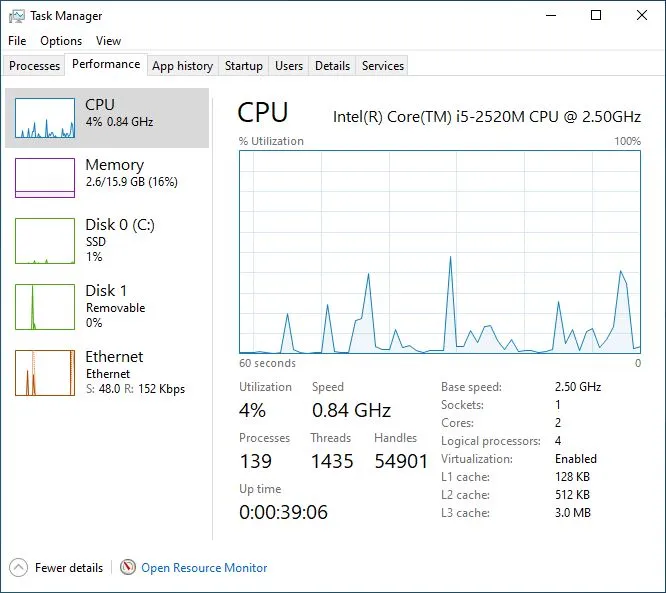666x593 pixels.
Task: Open the Details tab
Action: (x=332, y=66)
